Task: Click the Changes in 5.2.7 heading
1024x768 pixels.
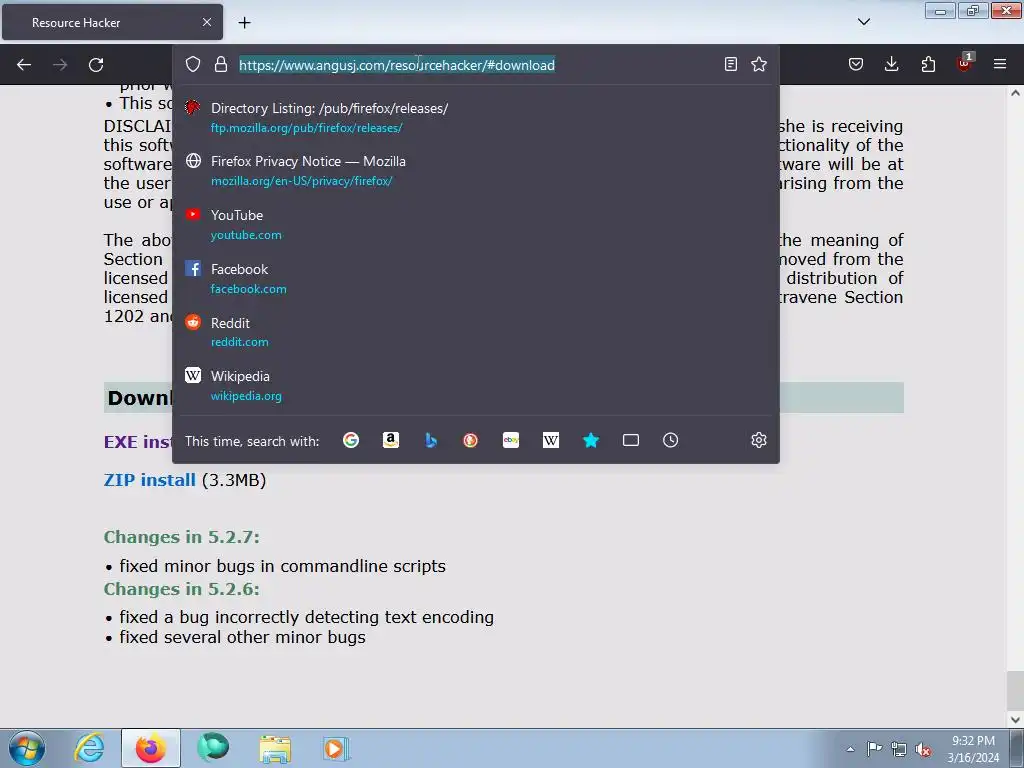Action: 182,537
